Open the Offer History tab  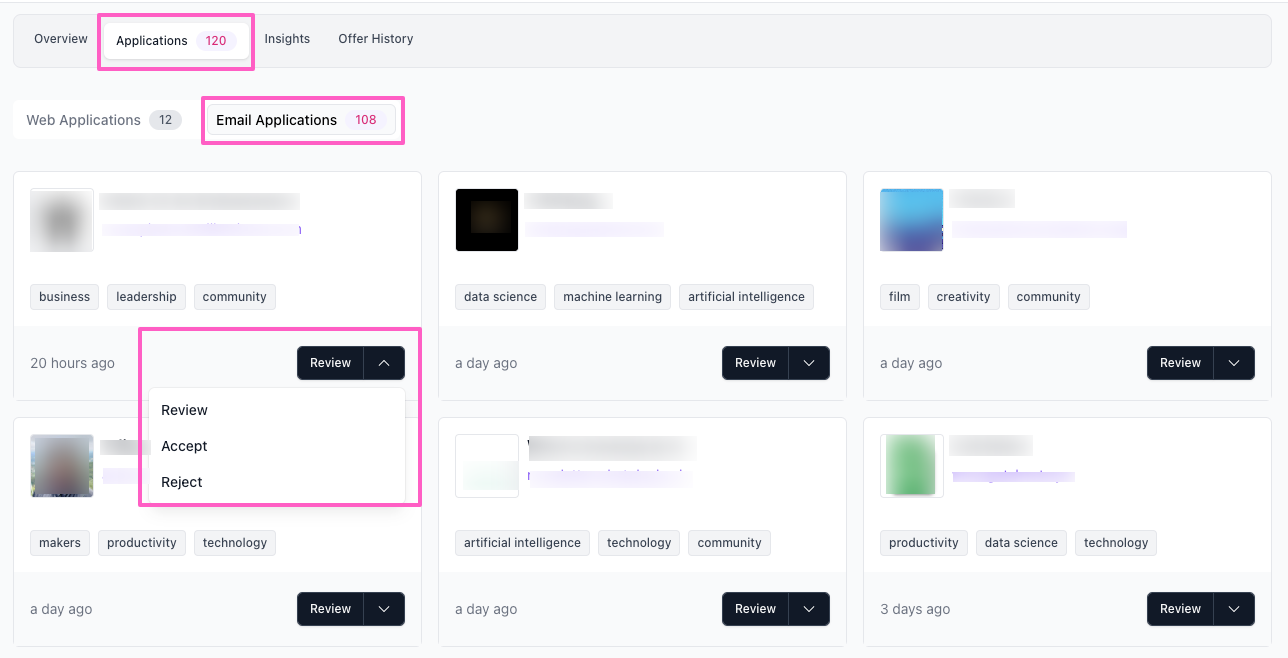(x=375, y=39)
